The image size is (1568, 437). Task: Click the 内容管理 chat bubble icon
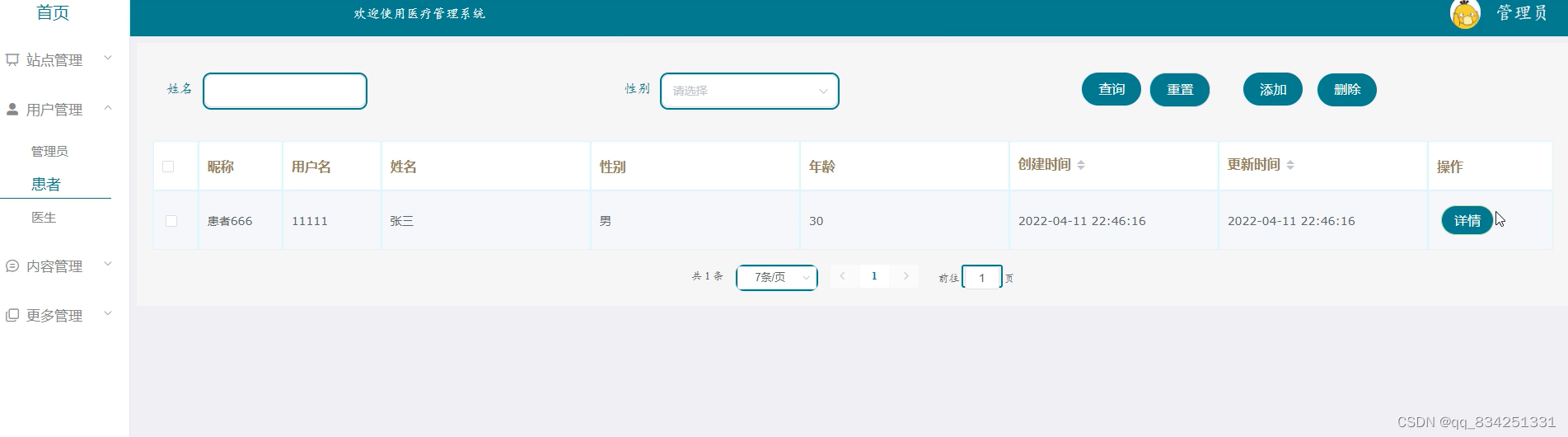(x=12, y=265)
